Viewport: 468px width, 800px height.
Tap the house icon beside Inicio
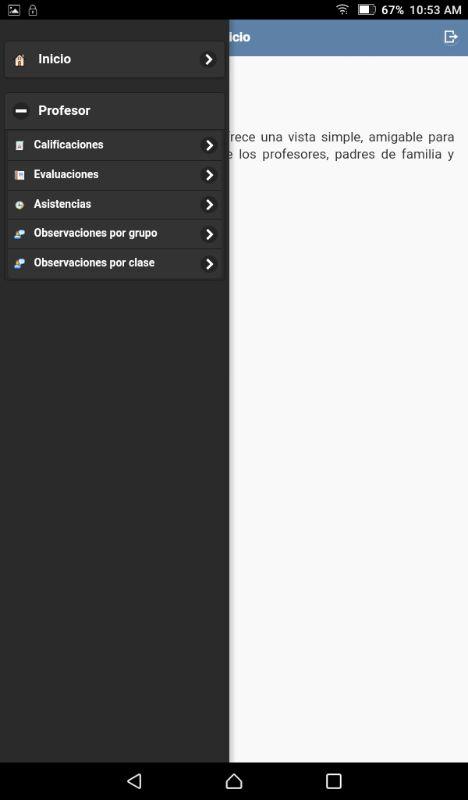point(20,60)
